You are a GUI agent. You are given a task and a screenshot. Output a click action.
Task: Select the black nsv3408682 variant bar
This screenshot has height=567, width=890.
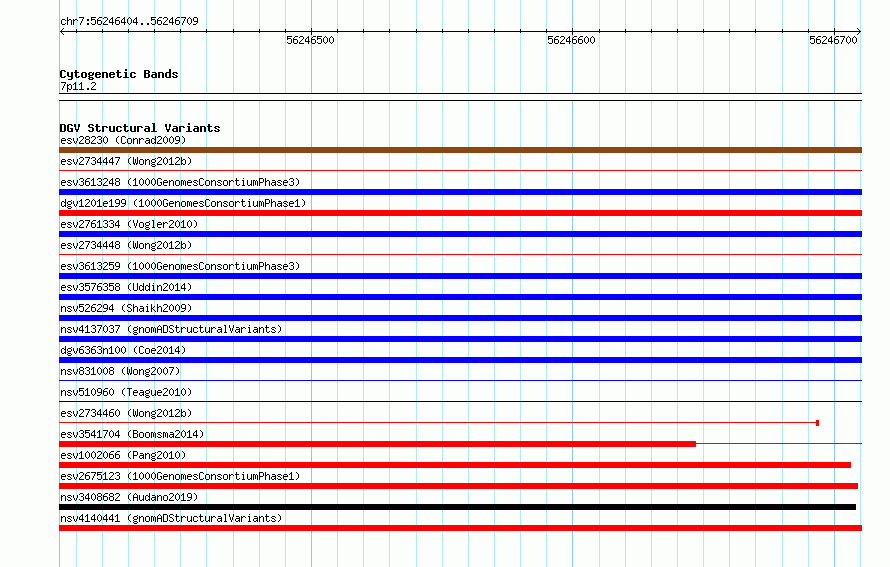(x=457, y=507)
